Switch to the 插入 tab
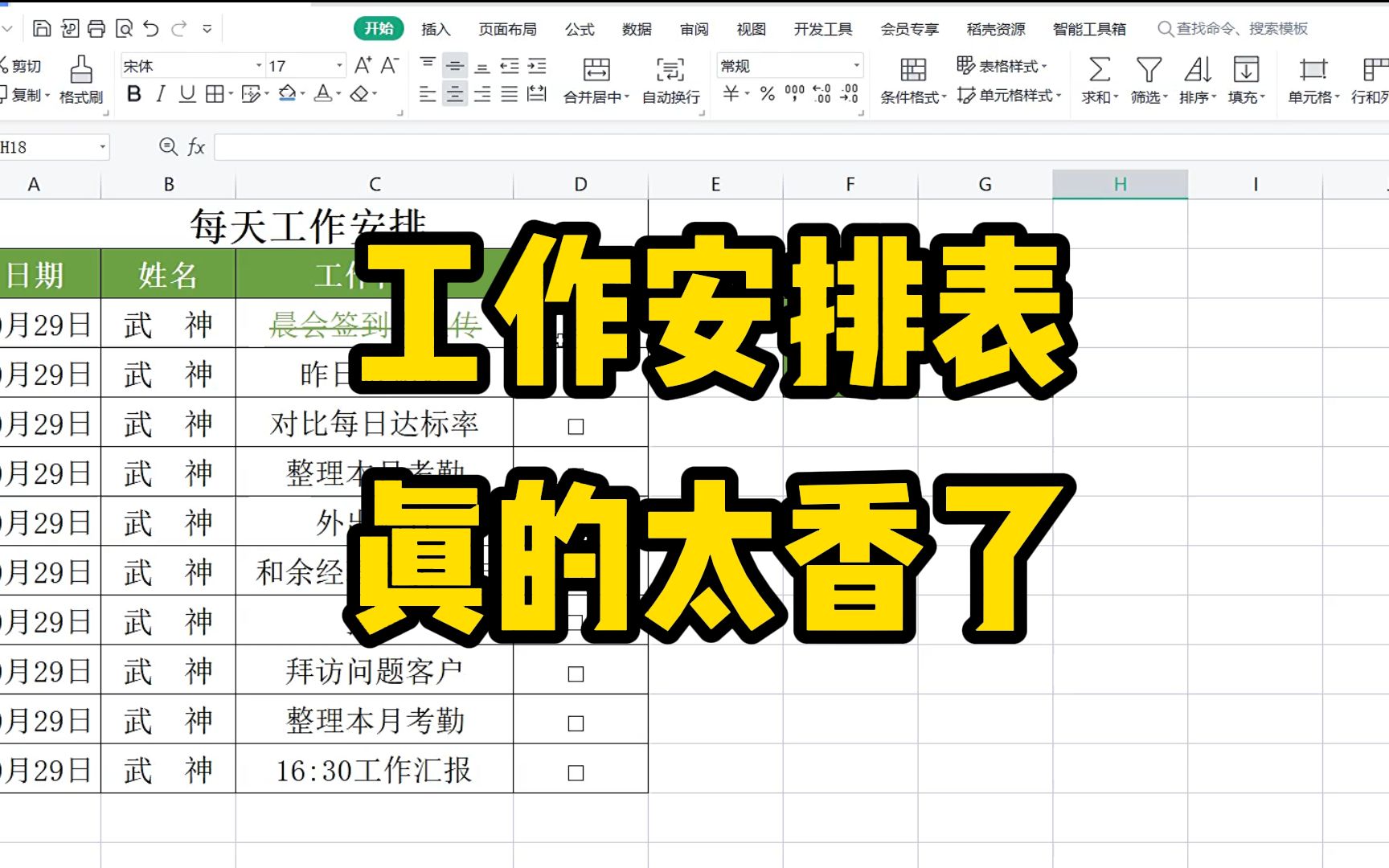The height and width of the screenshot is (868, 1389). coord(436,29)
